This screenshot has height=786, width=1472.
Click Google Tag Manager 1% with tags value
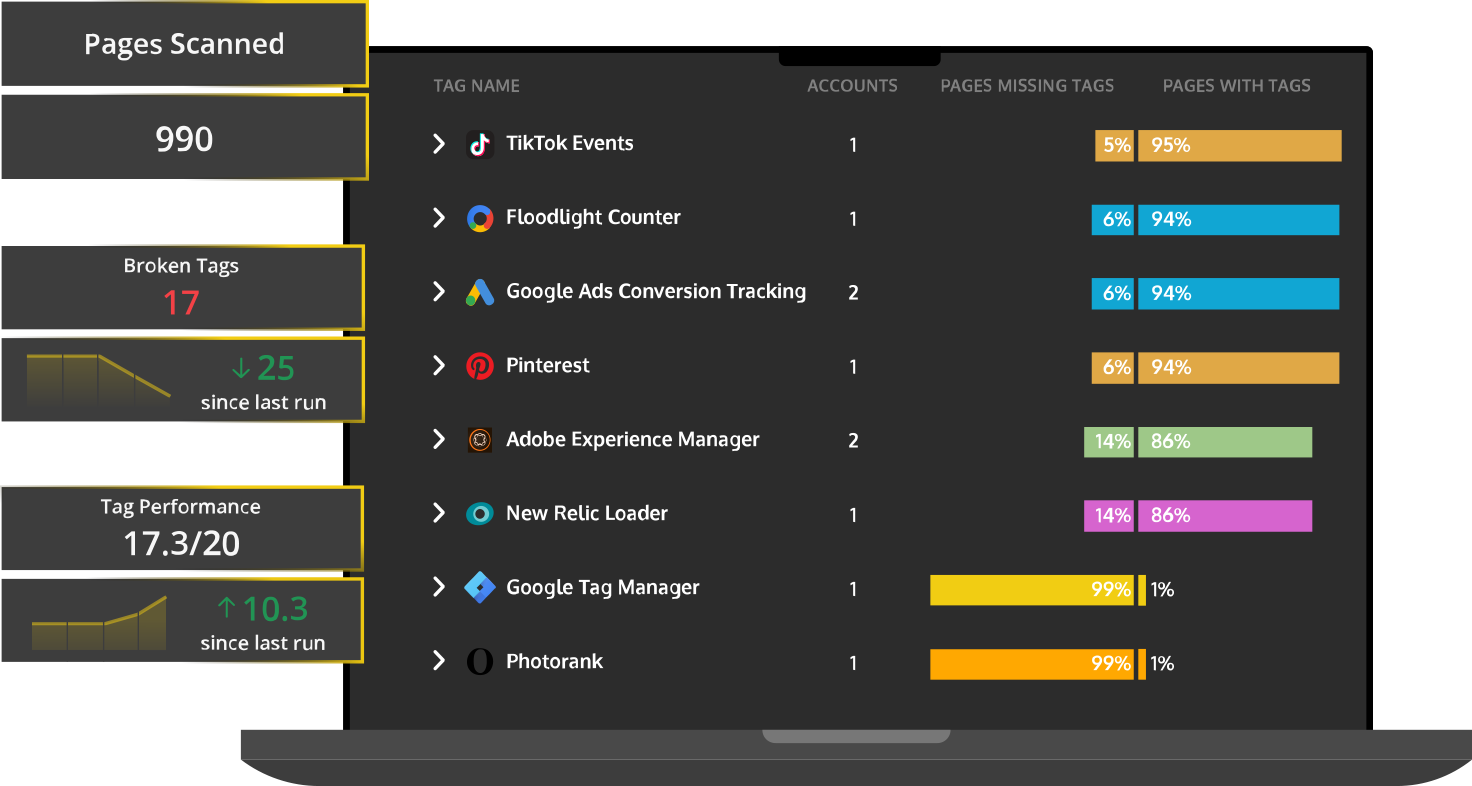1162,590
